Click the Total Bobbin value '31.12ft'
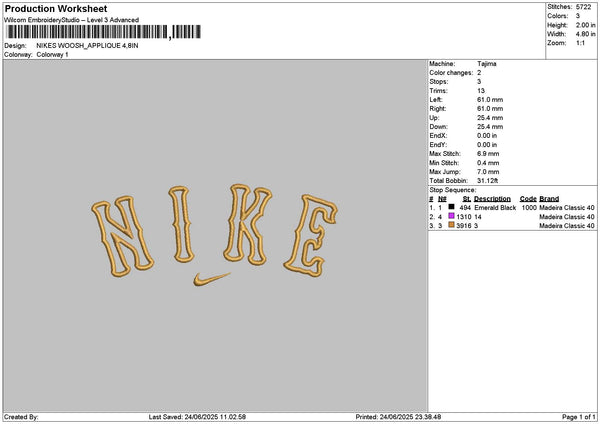Viewport: 600px width, 424px height. 488,181
